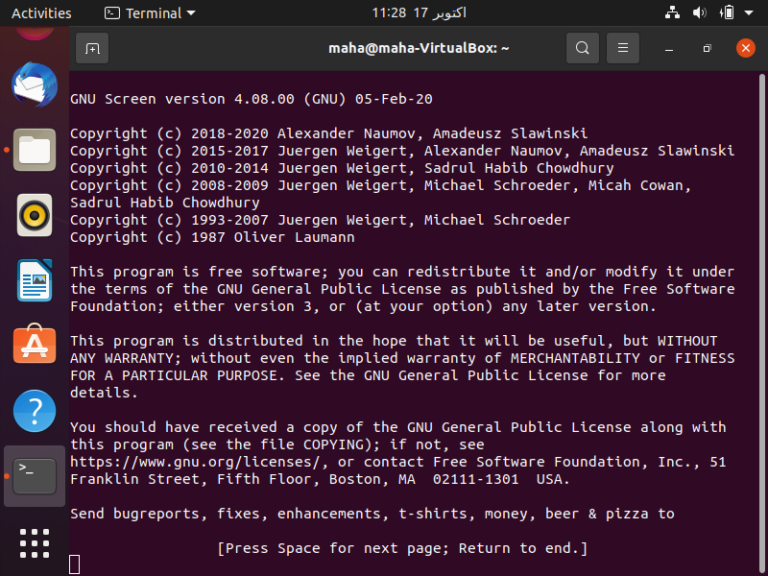Open clock and calendar panel
This screenshot has height=576, width=768.
click(419, 13)
